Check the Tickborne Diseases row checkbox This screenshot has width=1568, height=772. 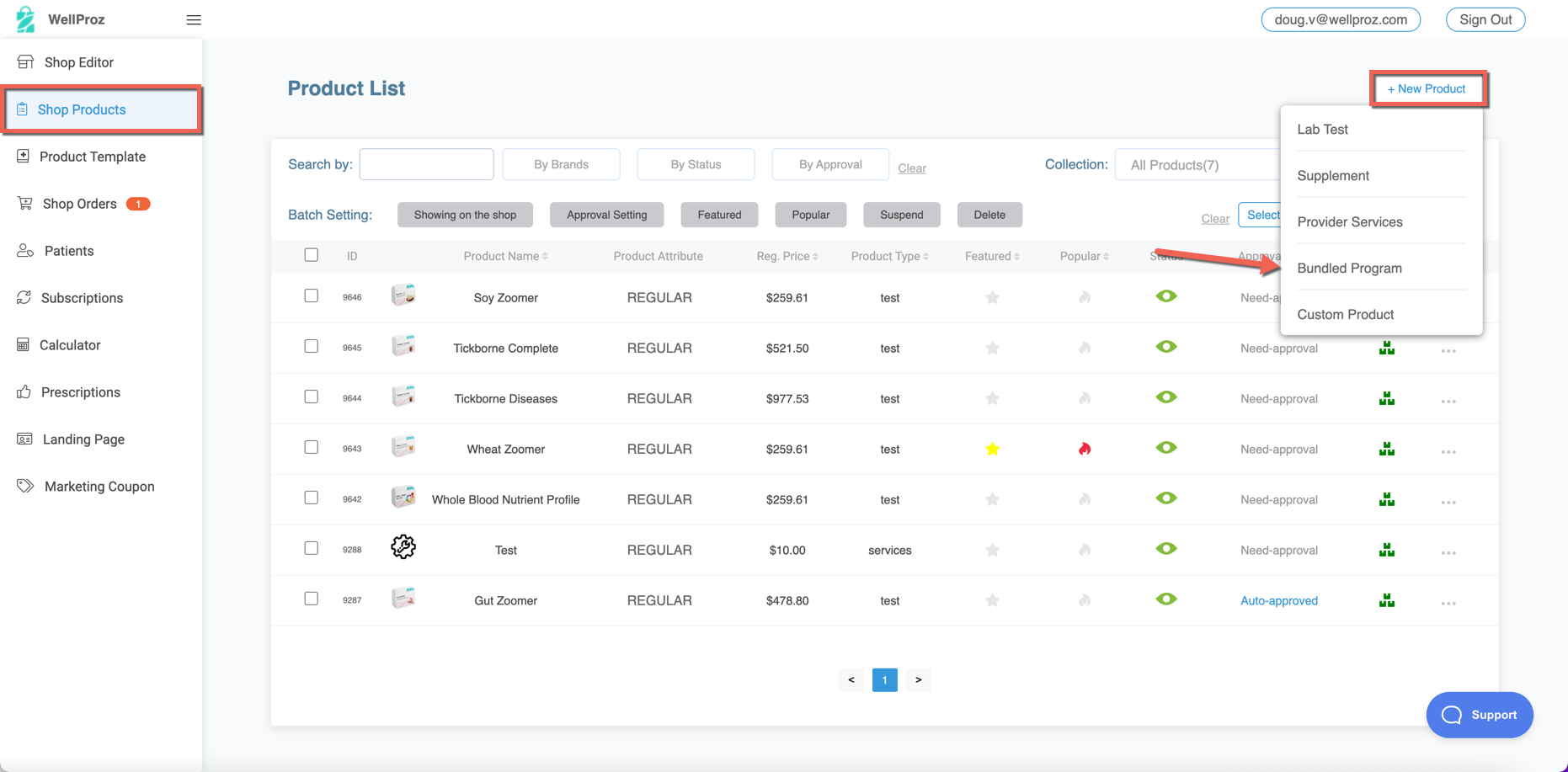tap(312, 397)
